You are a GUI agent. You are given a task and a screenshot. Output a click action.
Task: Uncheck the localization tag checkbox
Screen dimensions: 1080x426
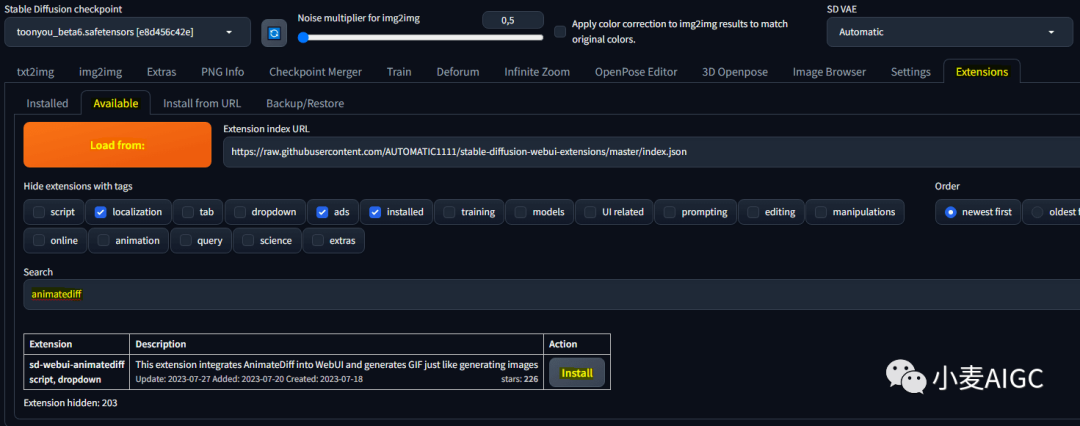(x=101, y=212)
